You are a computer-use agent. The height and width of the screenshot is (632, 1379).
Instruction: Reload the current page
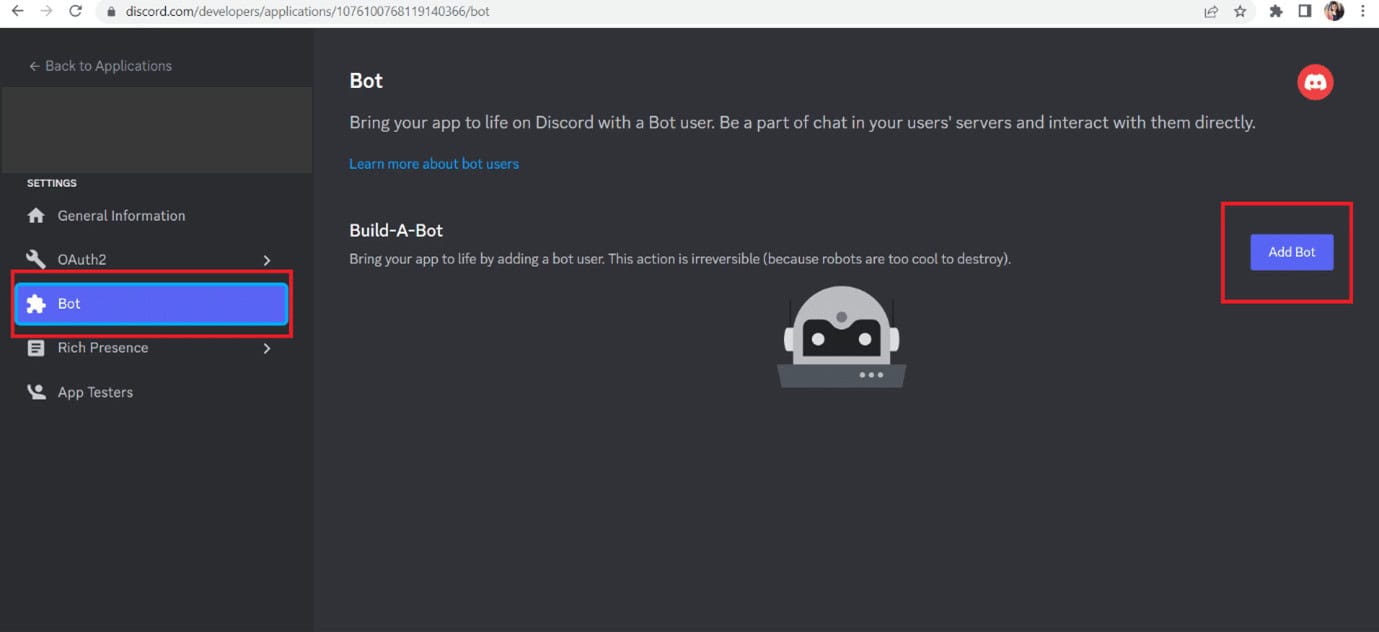(x=75, y=11)
